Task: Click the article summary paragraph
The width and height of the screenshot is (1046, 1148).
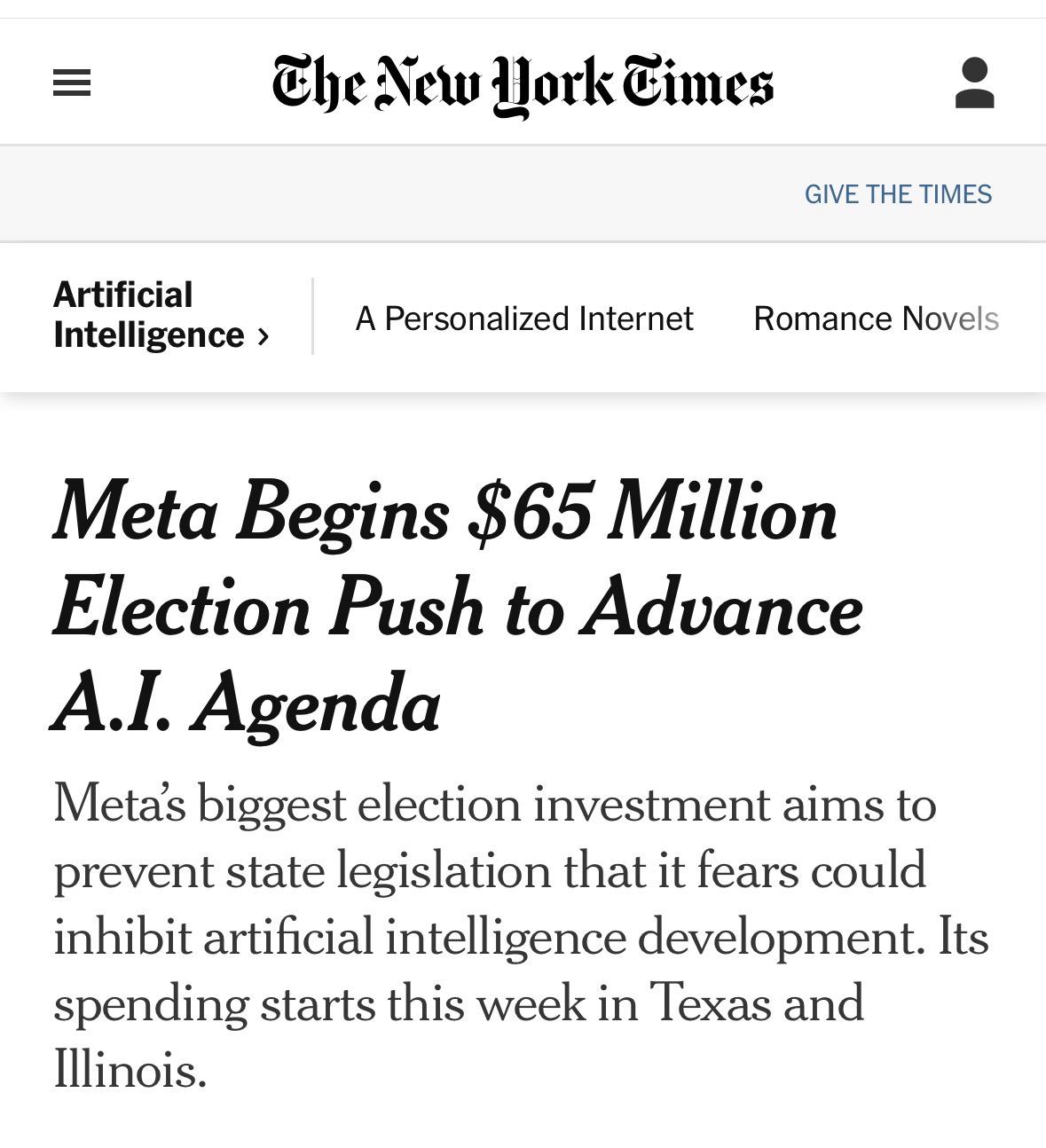Action: [521, 936]
